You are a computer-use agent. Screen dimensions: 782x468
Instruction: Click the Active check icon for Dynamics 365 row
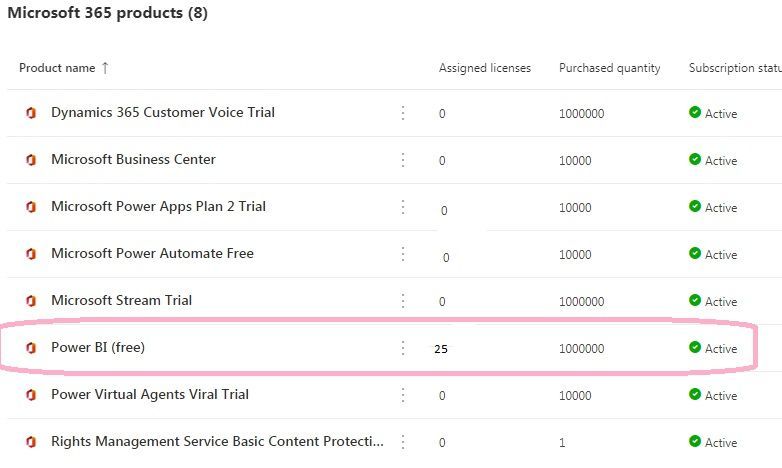(x=695, y=113)
